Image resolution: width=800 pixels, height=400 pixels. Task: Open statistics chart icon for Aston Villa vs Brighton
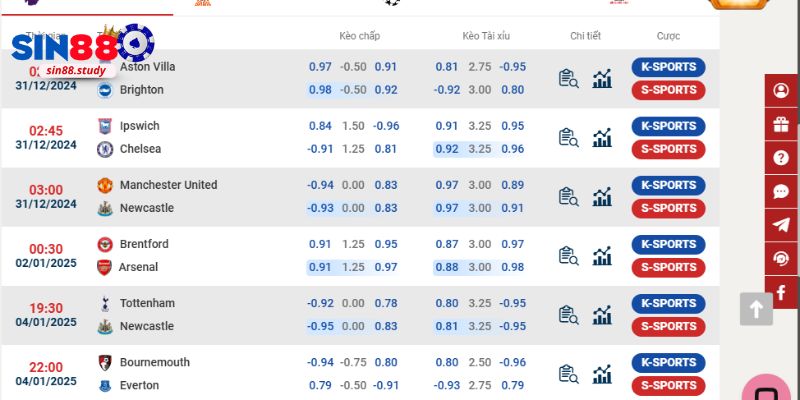(602, 79)
